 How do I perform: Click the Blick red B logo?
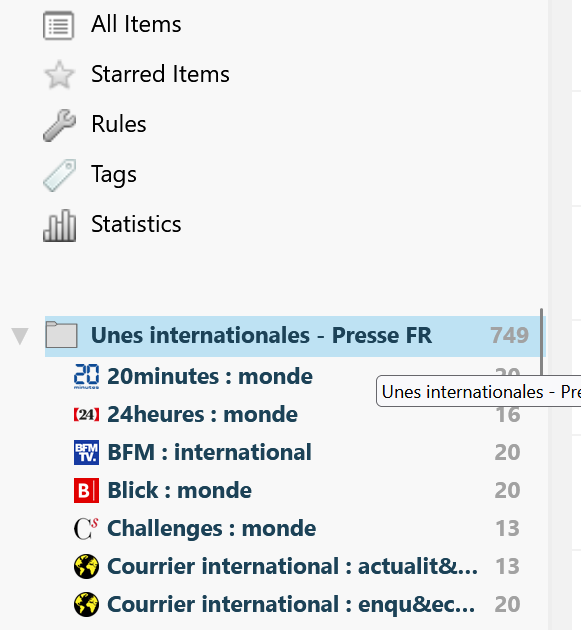point(86,491)
